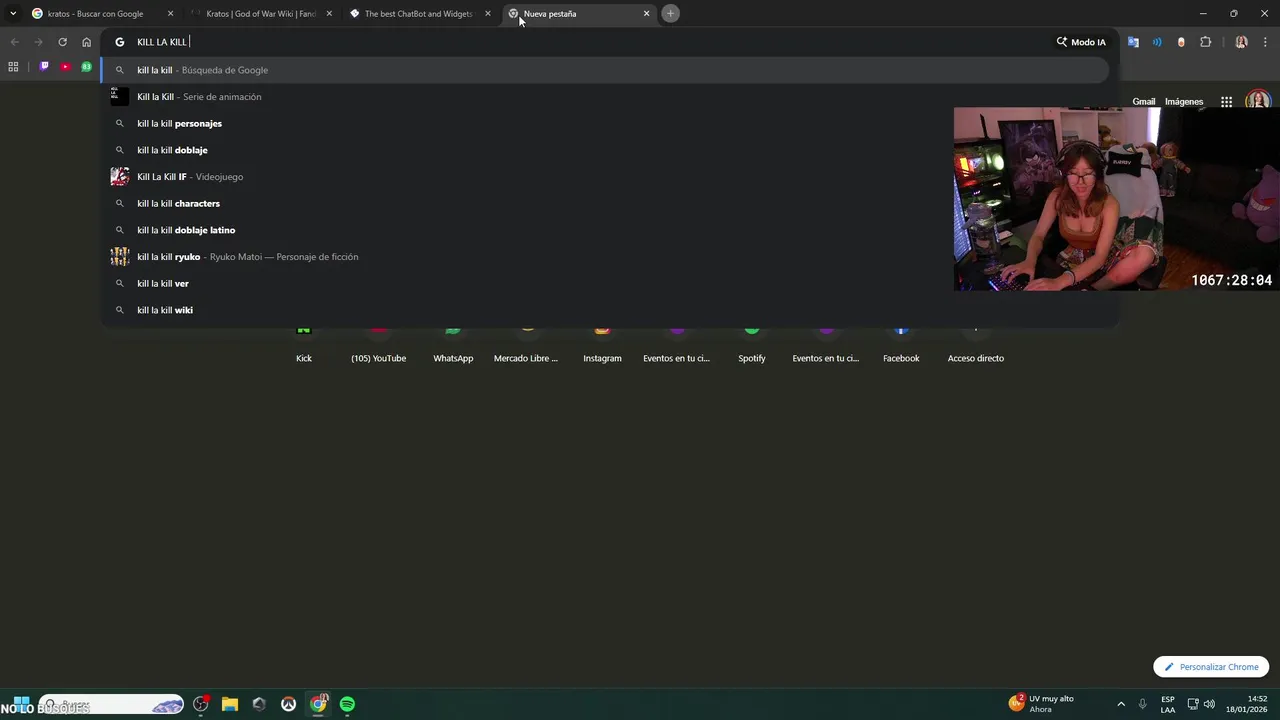Open the Facebook shortcut
This screenshot has height=720, width=1280.
(x=901, y=346)
